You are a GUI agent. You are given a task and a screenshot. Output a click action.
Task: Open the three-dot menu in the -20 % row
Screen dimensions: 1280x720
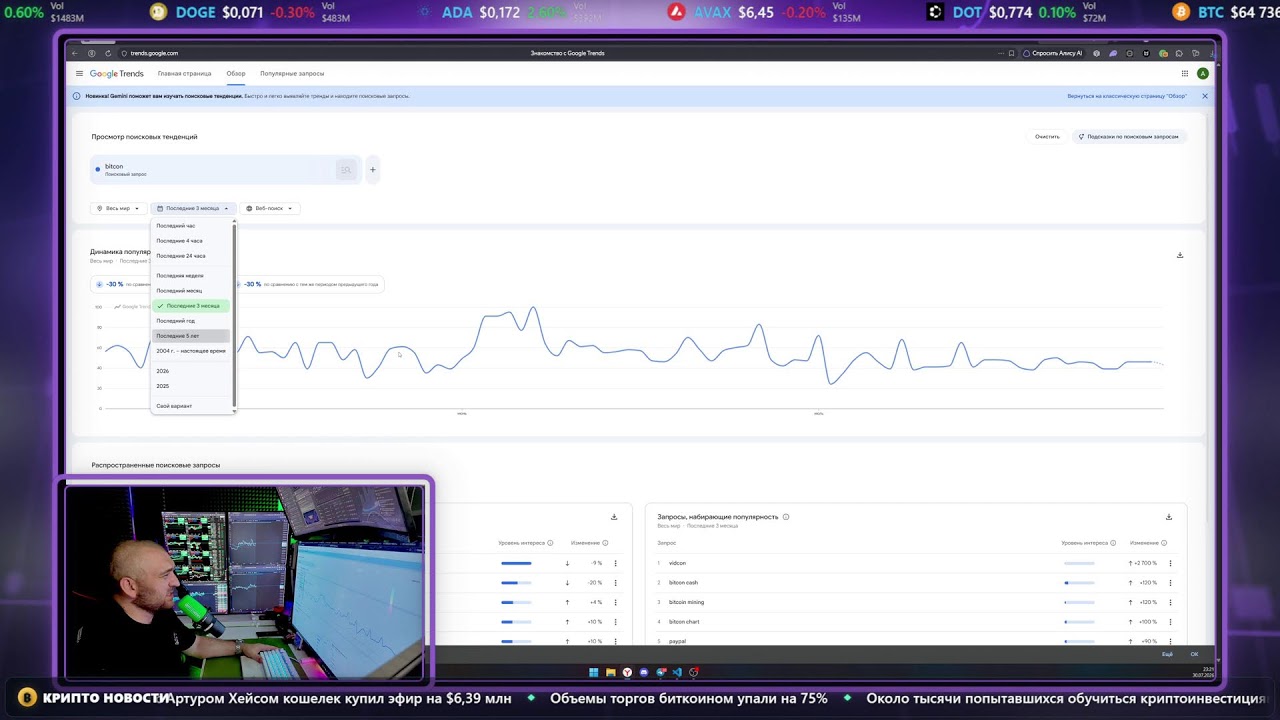coord(615,583)
